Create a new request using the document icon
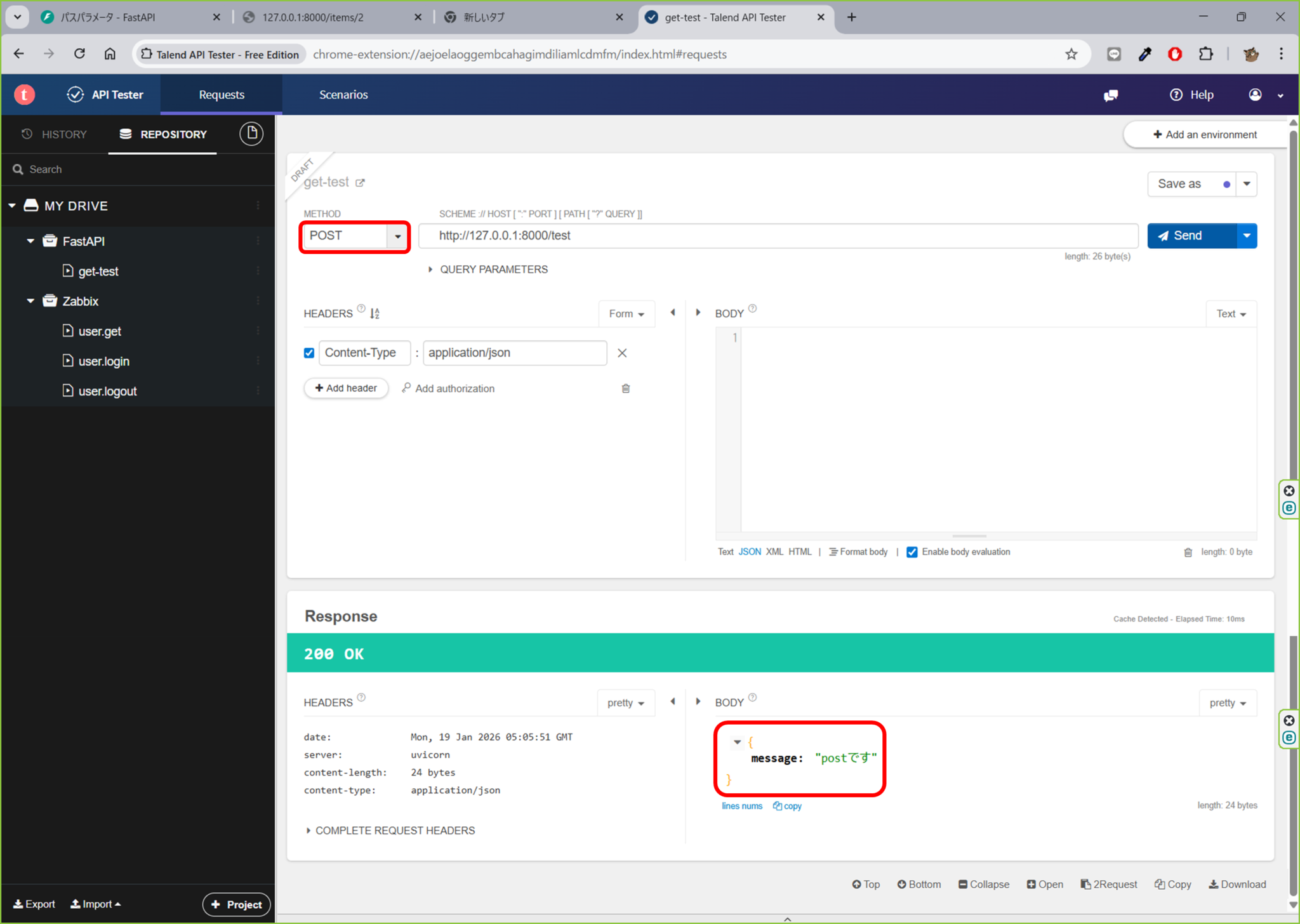The width and height of the screenshot is (1300, 924). (251, 133)
